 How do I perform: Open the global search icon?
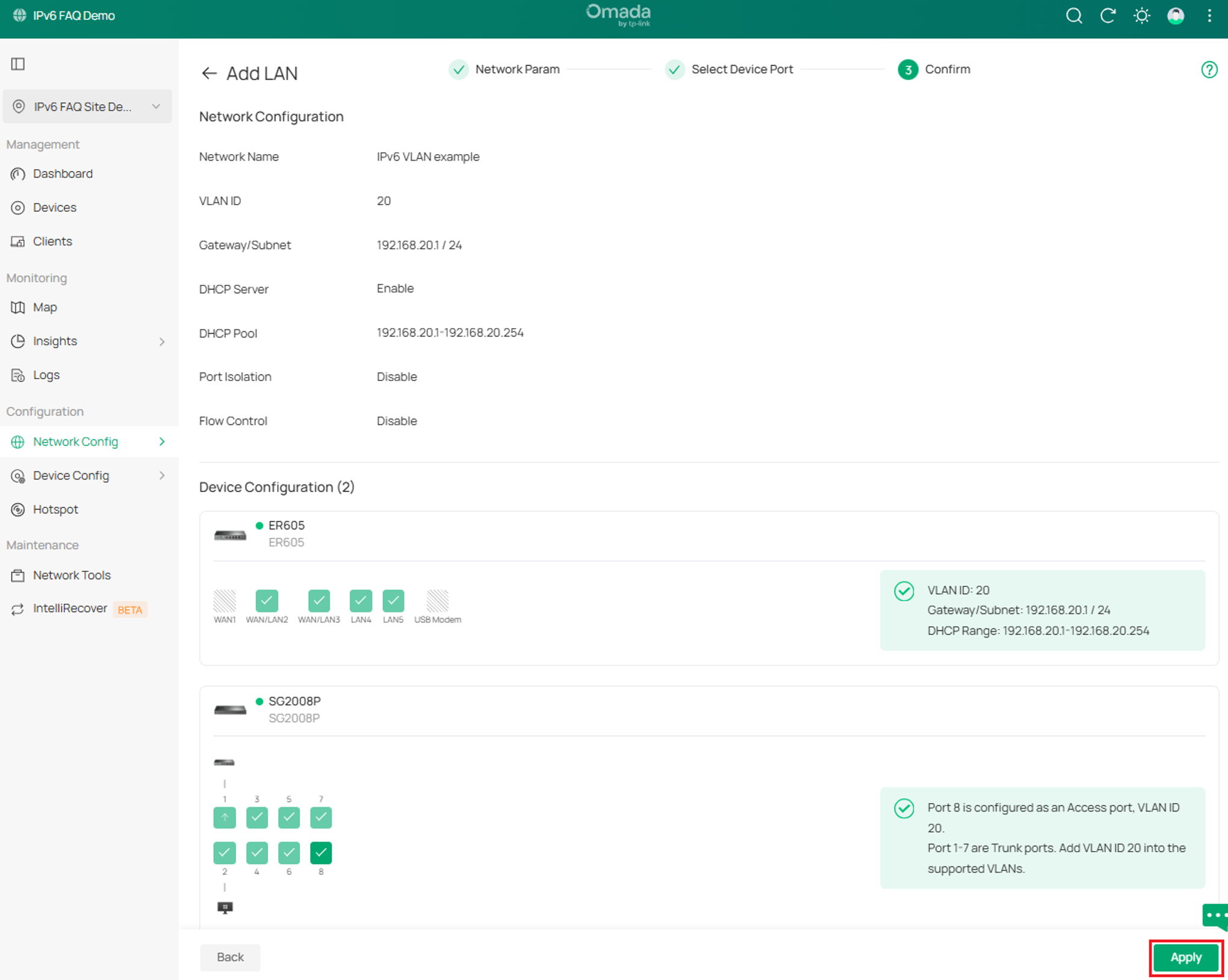(1074, 16)
